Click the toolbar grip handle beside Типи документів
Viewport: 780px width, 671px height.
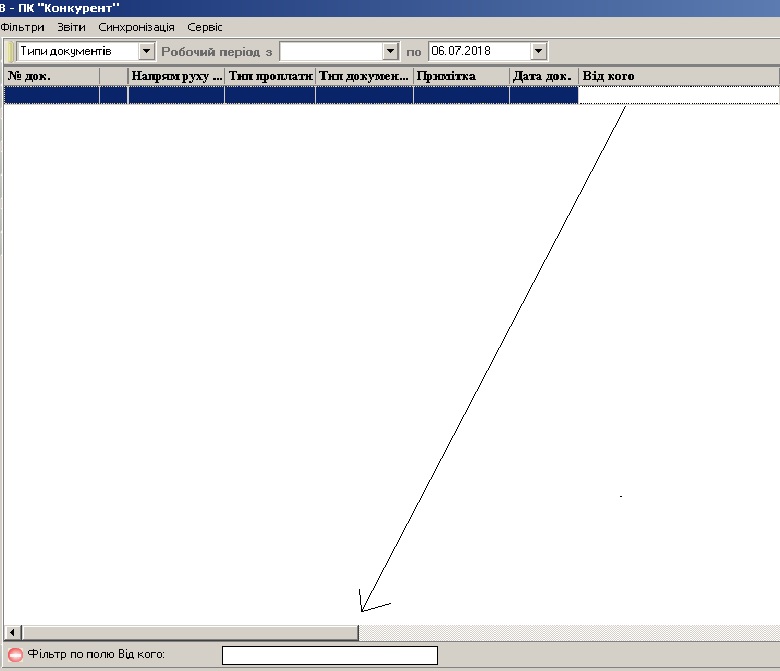point(11,50)
